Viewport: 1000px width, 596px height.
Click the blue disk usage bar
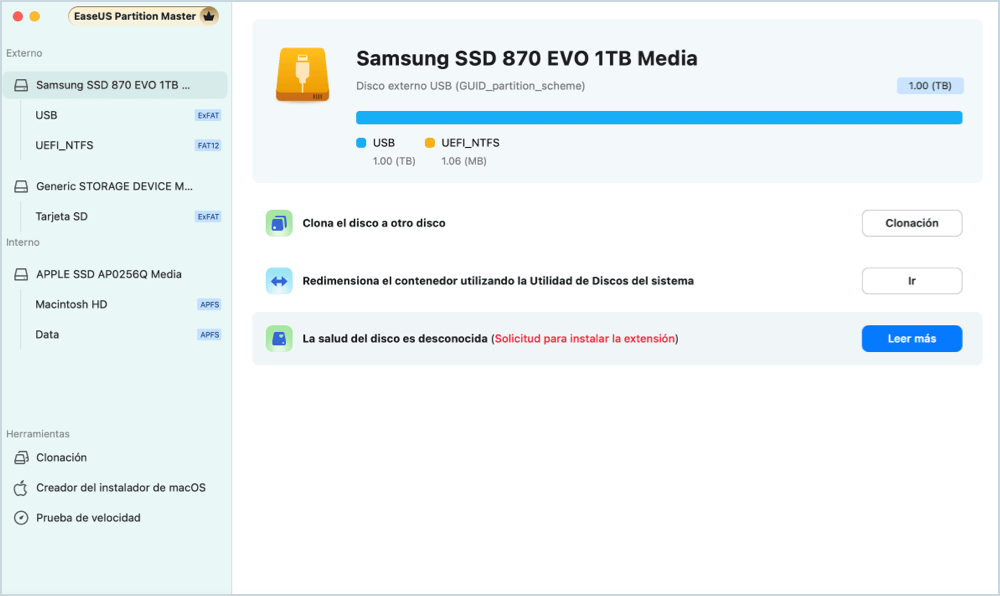click(659, 118)
